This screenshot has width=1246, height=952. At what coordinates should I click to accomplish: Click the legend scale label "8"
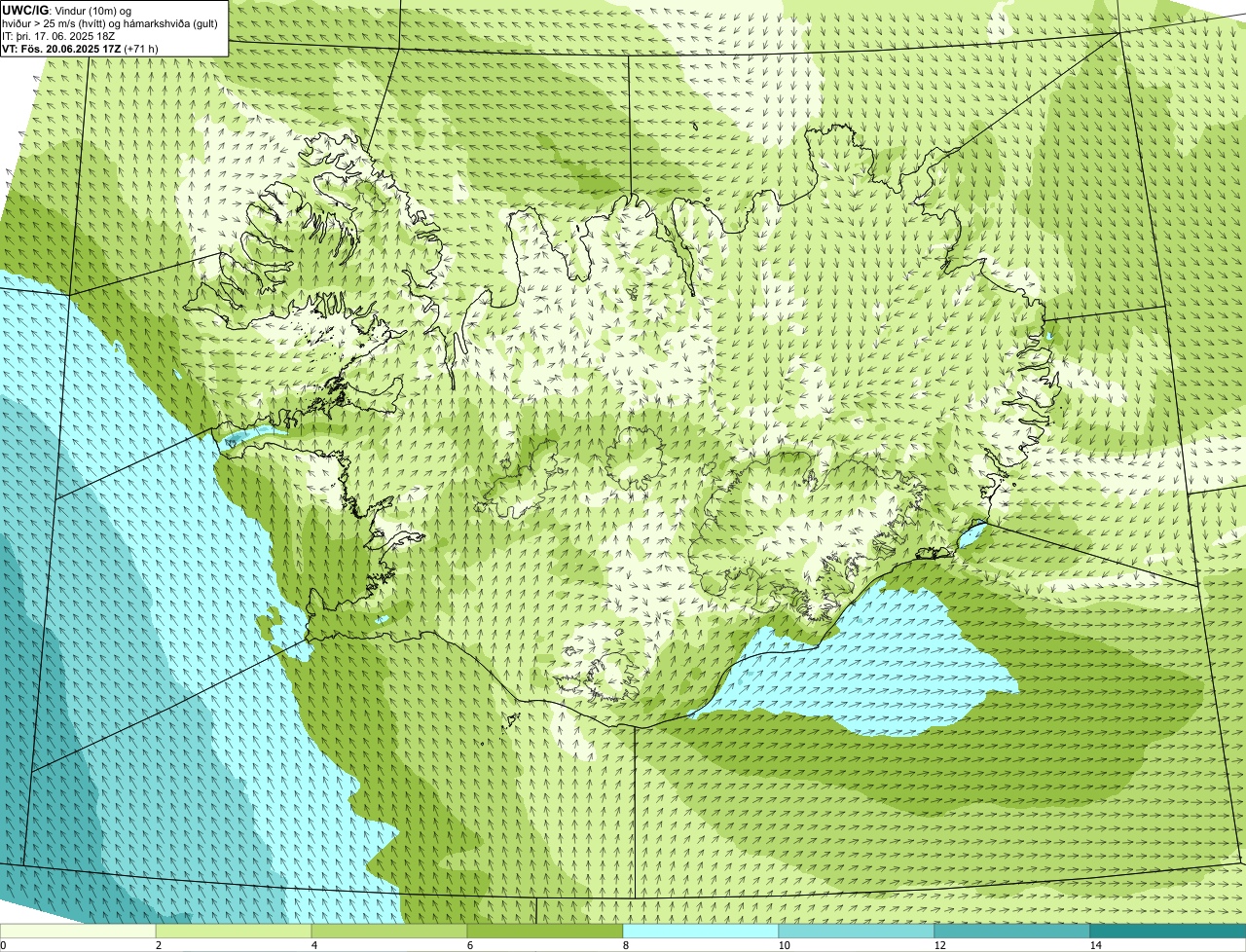625,945
